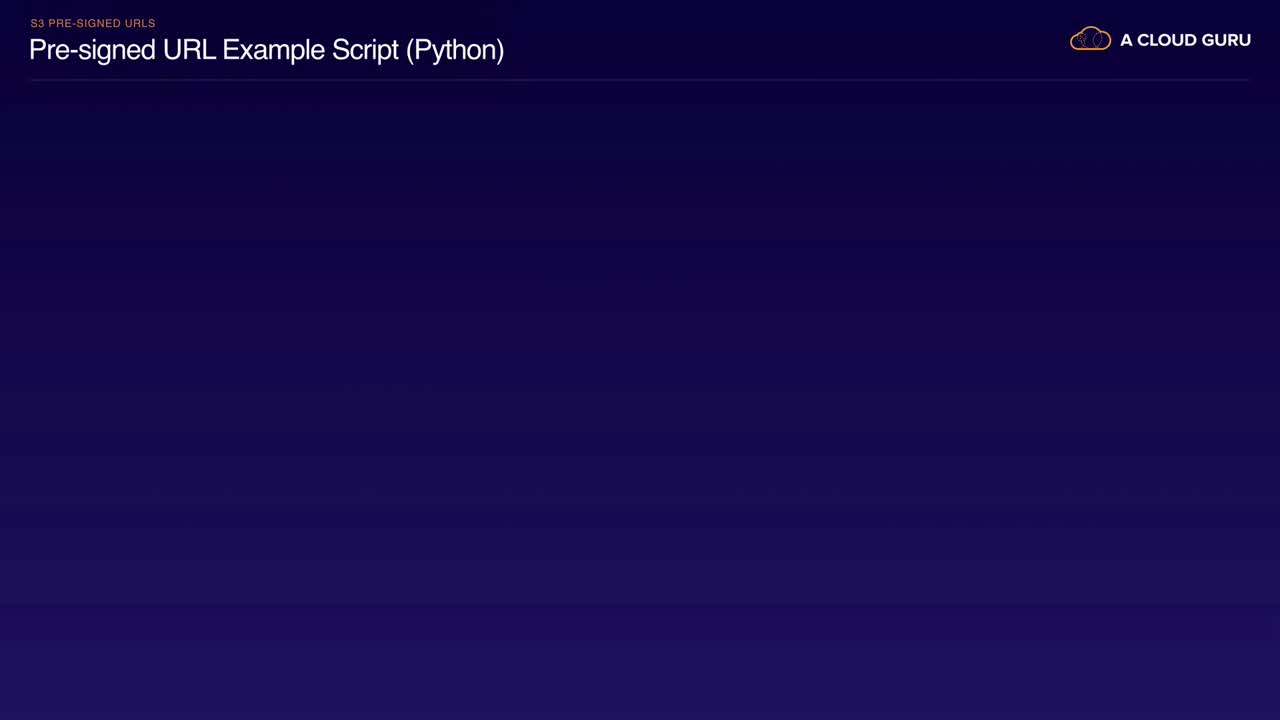Click the empty slide body area
1280x720 pixels.
(x=640, y=400)
